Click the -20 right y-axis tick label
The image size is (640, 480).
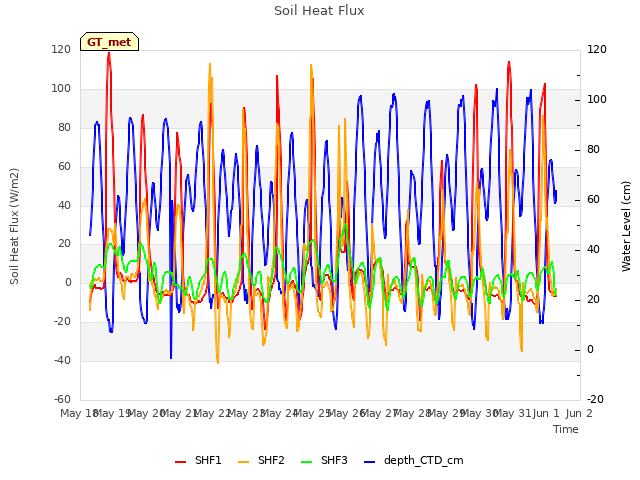point(596,399)
